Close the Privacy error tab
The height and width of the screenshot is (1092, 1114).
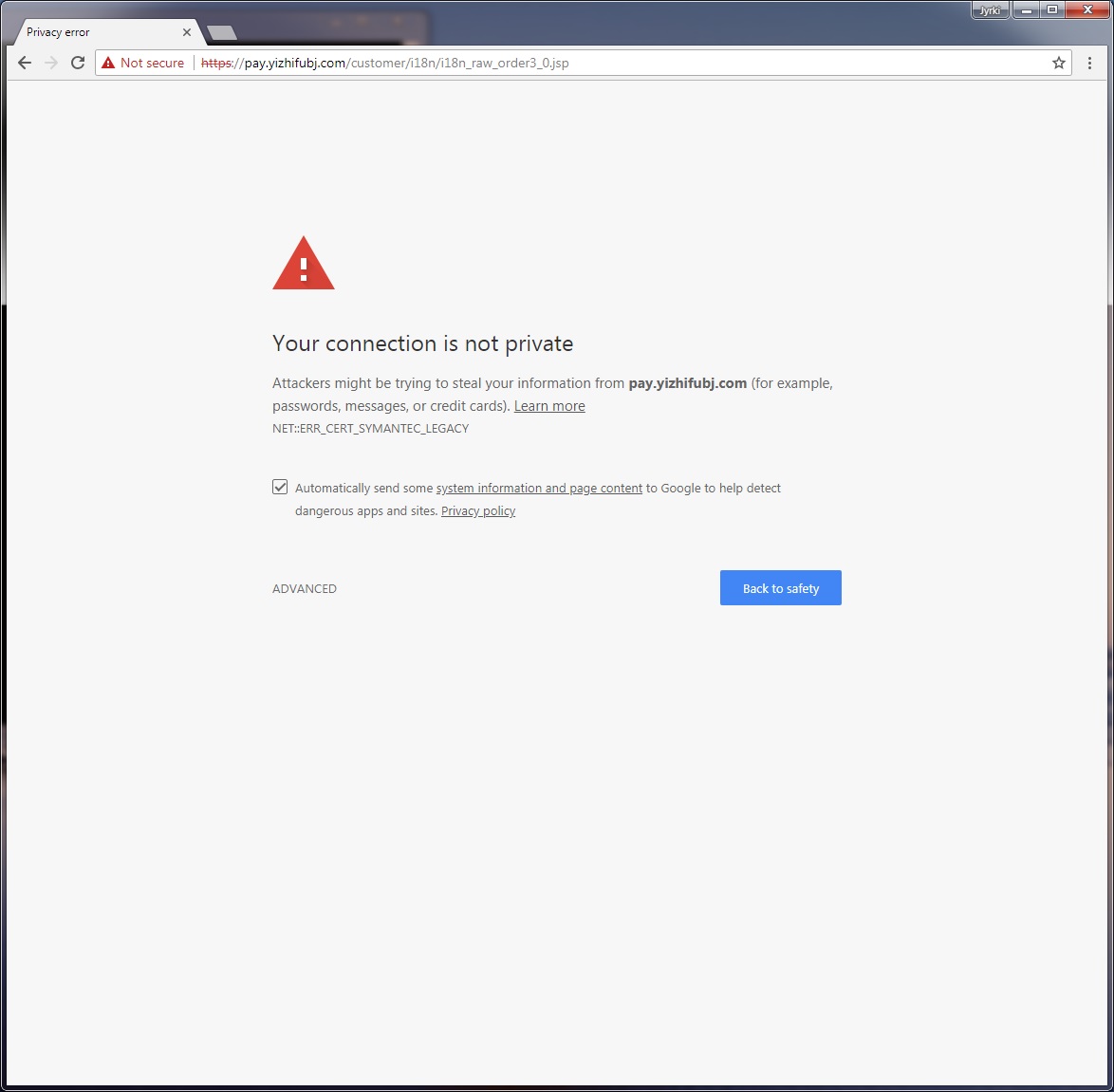(x=187, y=32)
